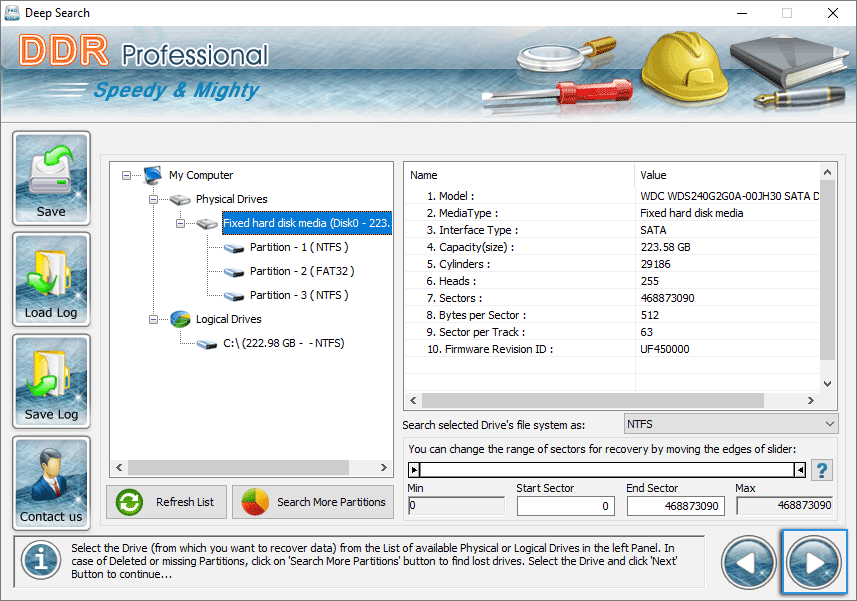This screenshot has width=857, height=601.
Task: Click the middle of the sector range slider
Action: click(607, 470)
